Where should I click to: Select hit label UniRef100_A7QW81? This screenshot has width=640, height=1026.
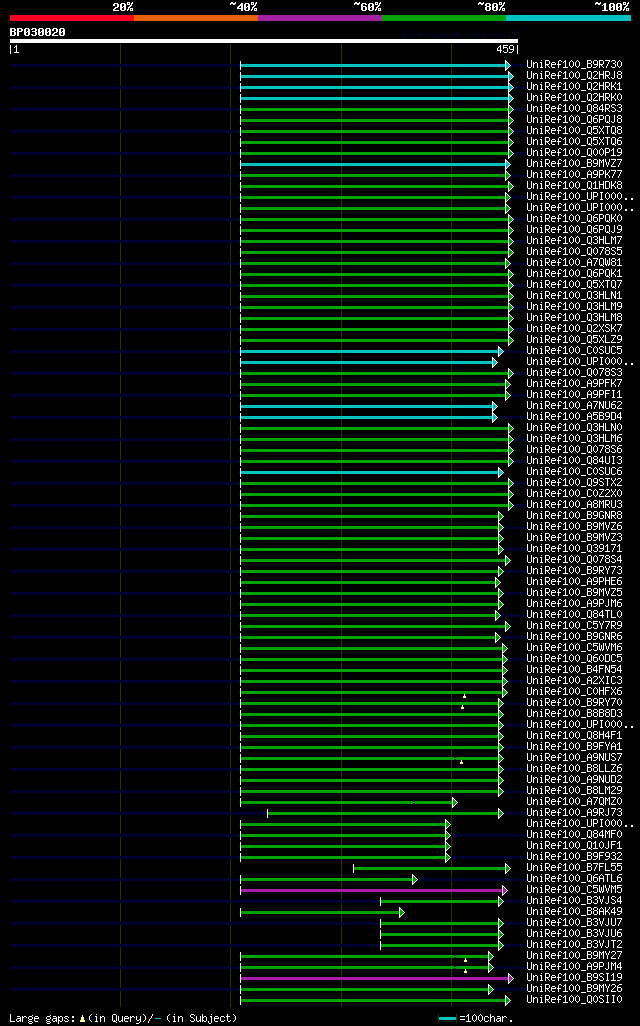pos(575,262)
